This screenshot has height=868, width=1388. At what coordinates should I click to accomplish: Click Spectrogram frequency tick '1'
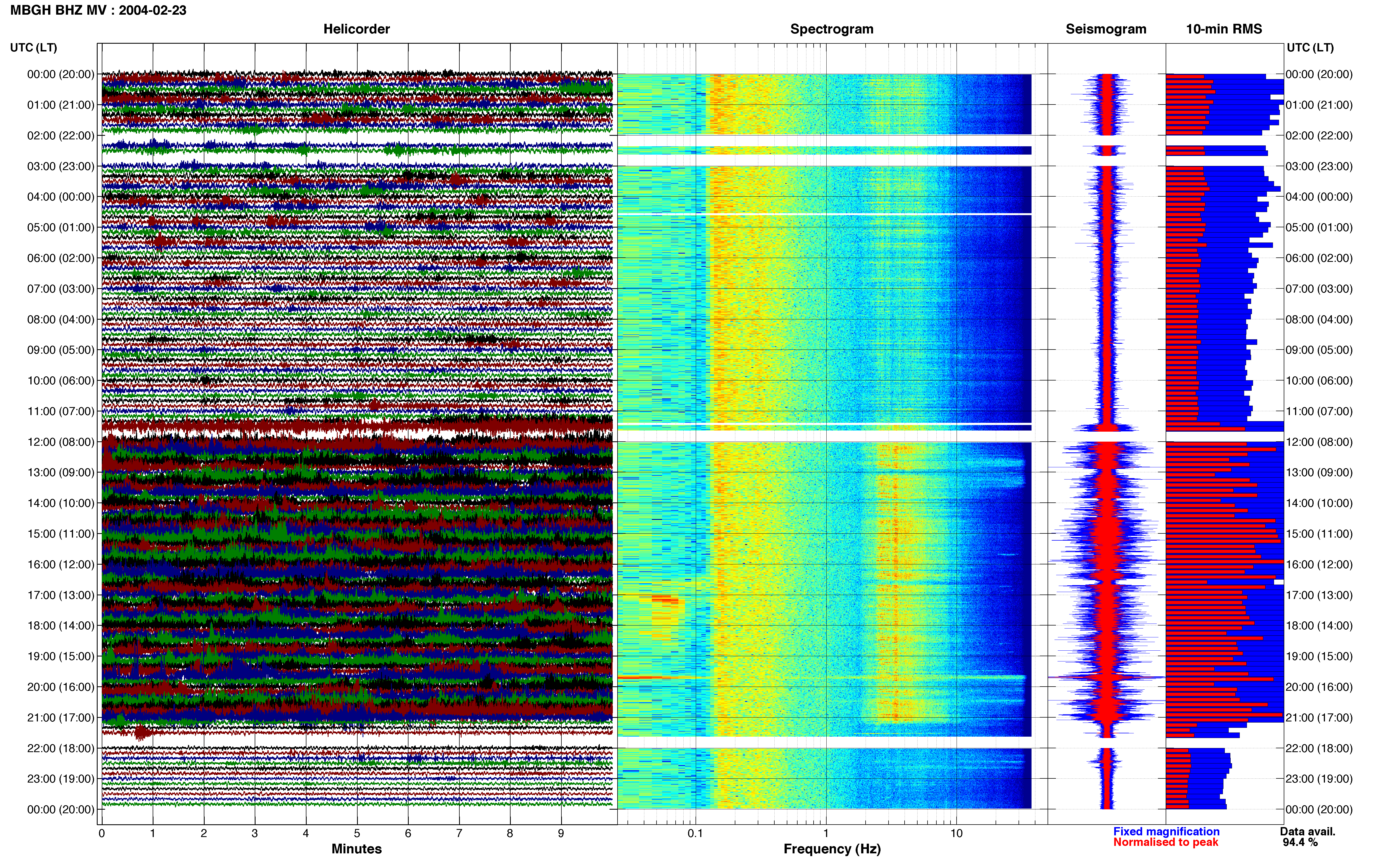(x=826, y=833)
